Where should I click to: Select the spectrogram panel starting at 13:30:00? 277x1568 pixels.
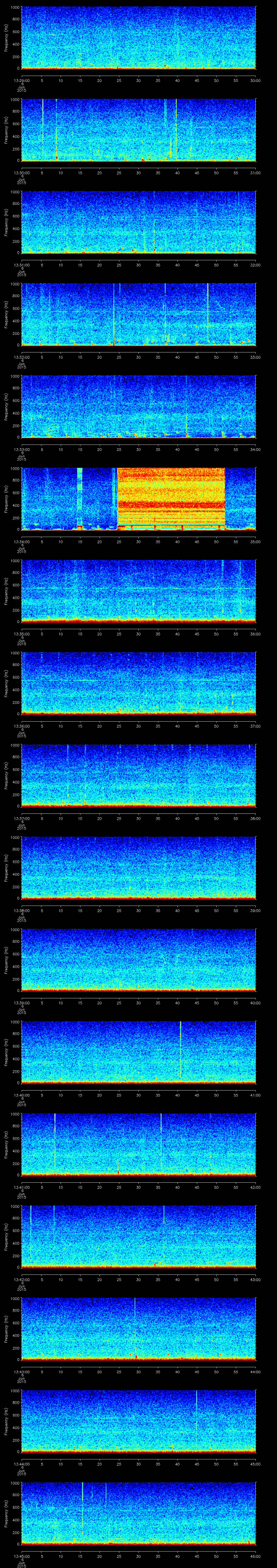(x=138, y=130)
